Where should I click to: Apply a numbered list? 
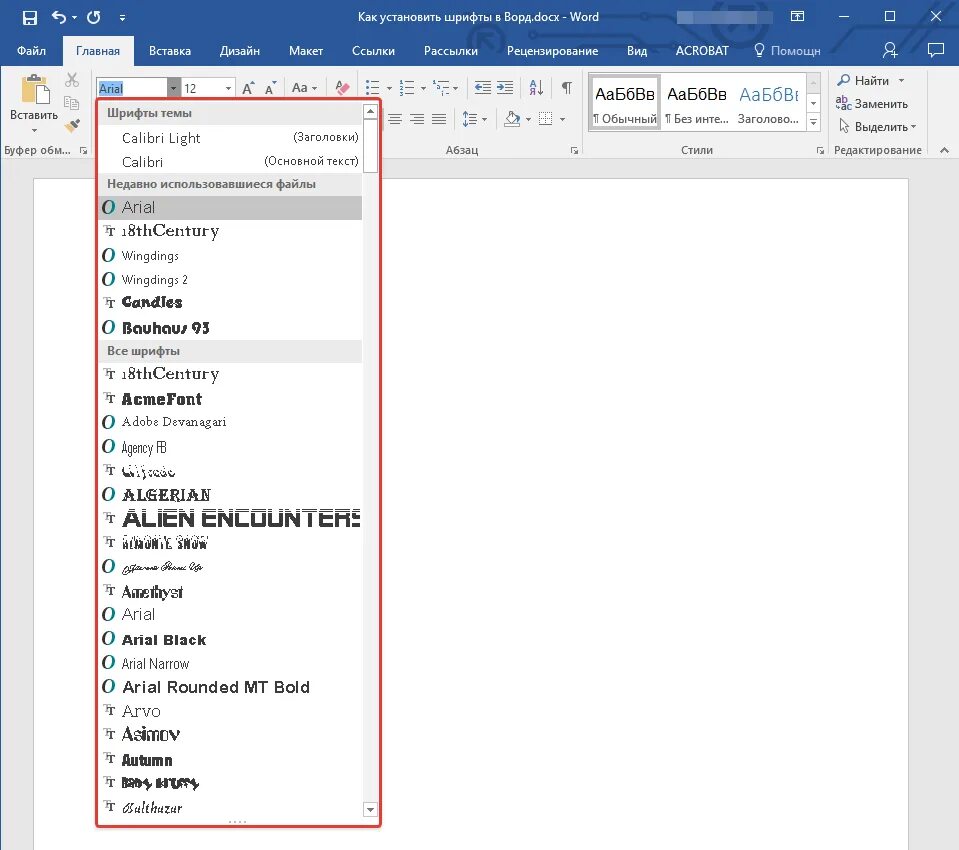(x=407, y=88)
